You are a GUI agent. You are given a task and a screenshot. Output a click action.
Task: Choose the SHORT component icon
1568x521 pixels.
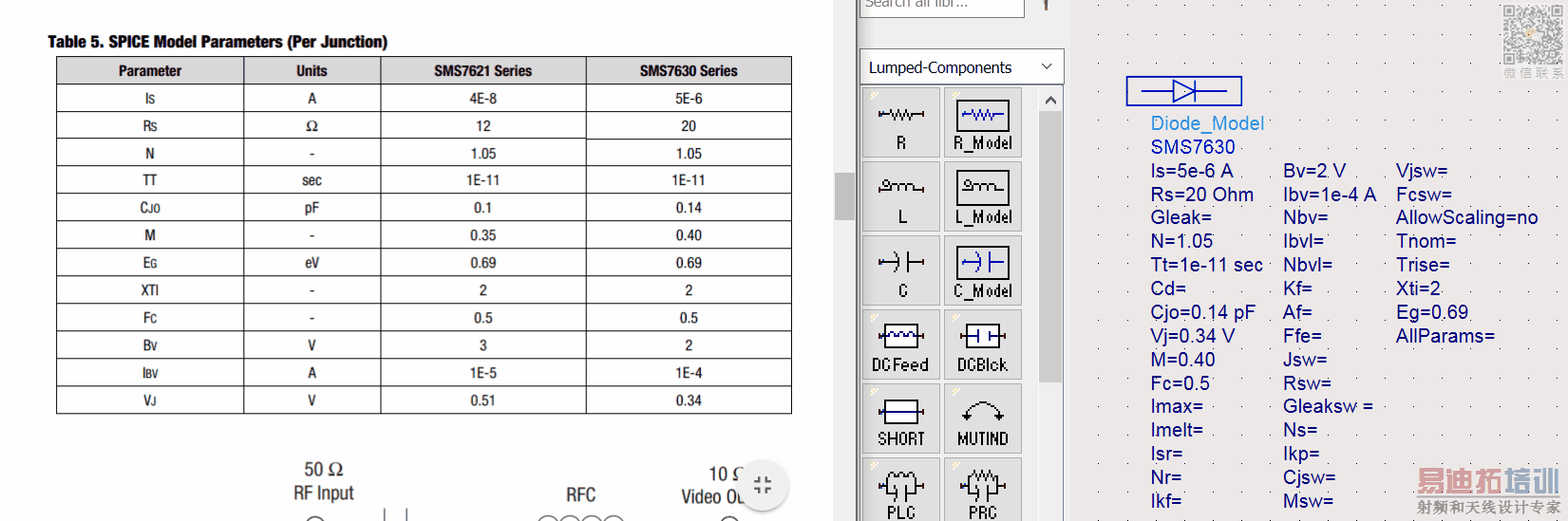(901, 418)
